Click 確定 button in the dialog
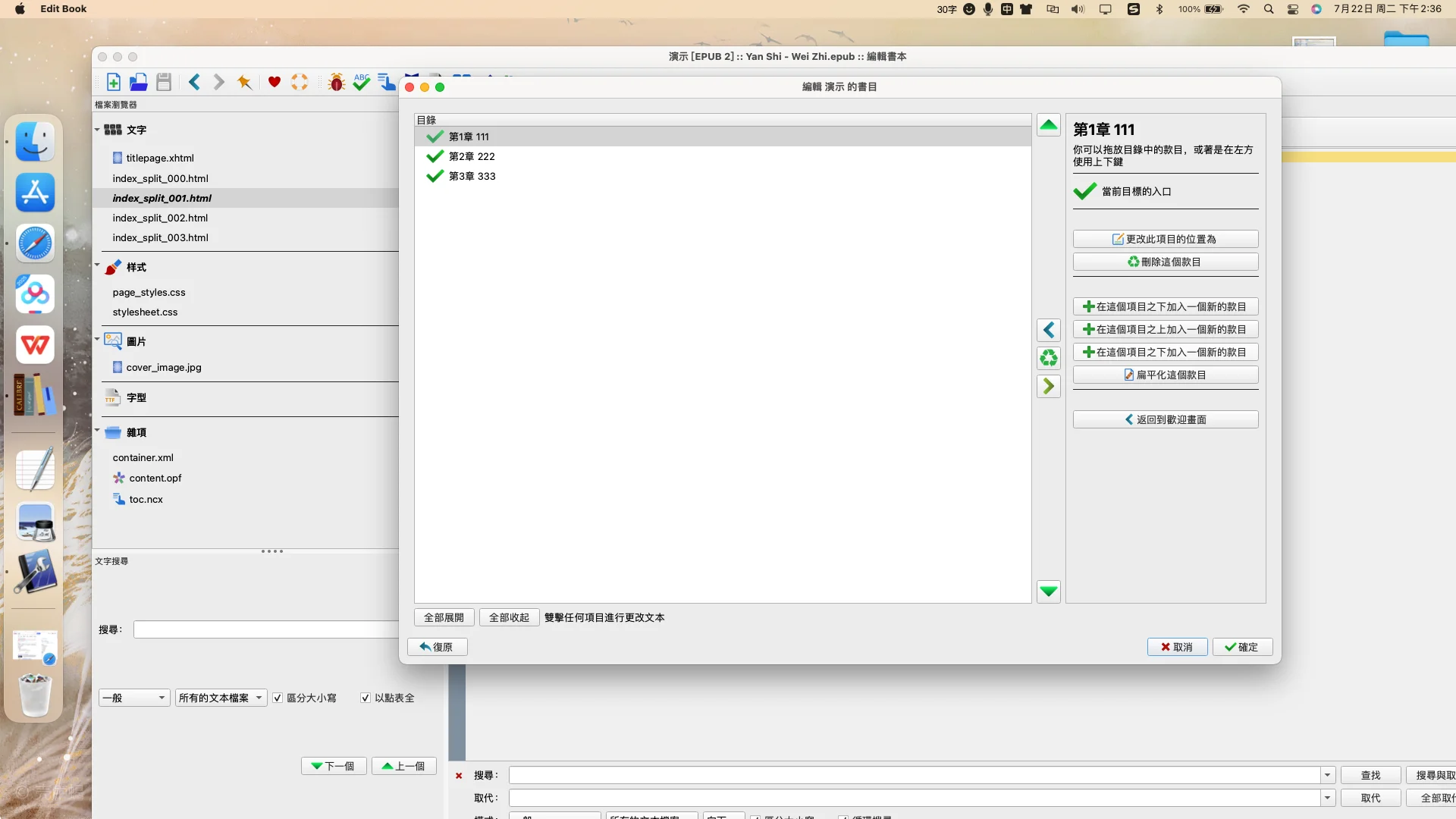This screenshot has width=1456, height=819. click(1242, 647)
